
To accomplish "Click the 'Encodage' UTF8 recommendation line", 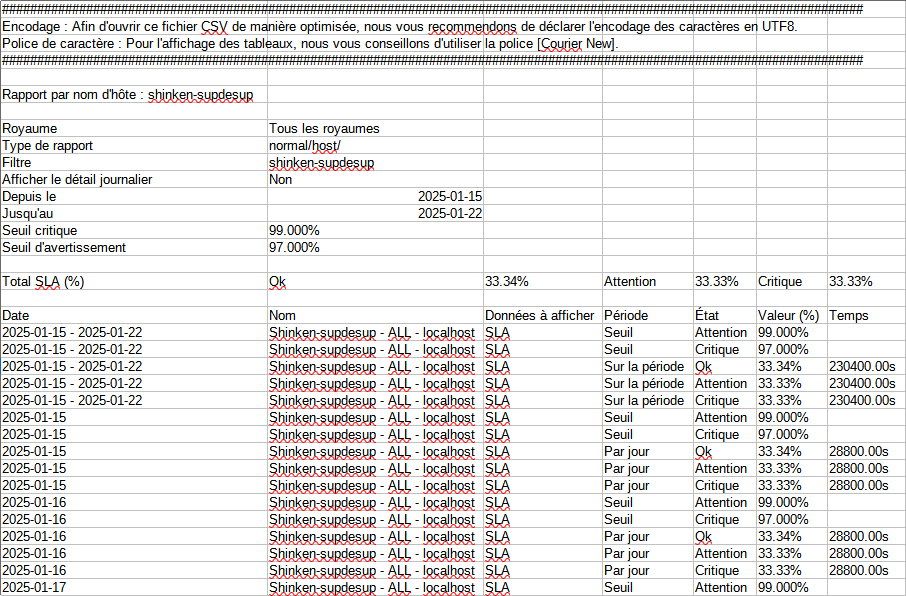I will coord(400,26).
